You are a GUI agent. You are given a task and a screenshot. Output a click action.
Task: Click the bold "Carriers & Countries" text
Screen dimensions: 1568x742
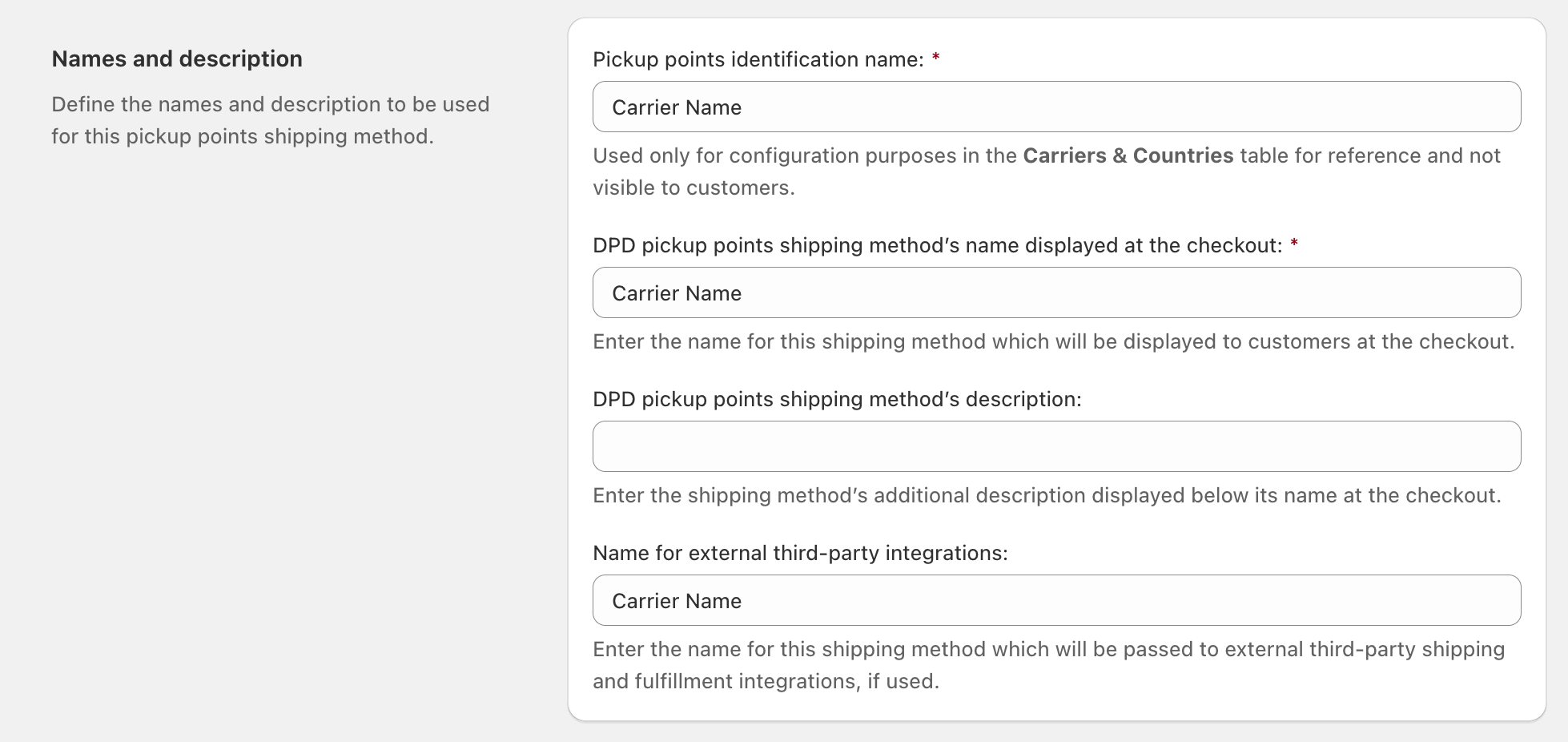(x=1128, y=156)
